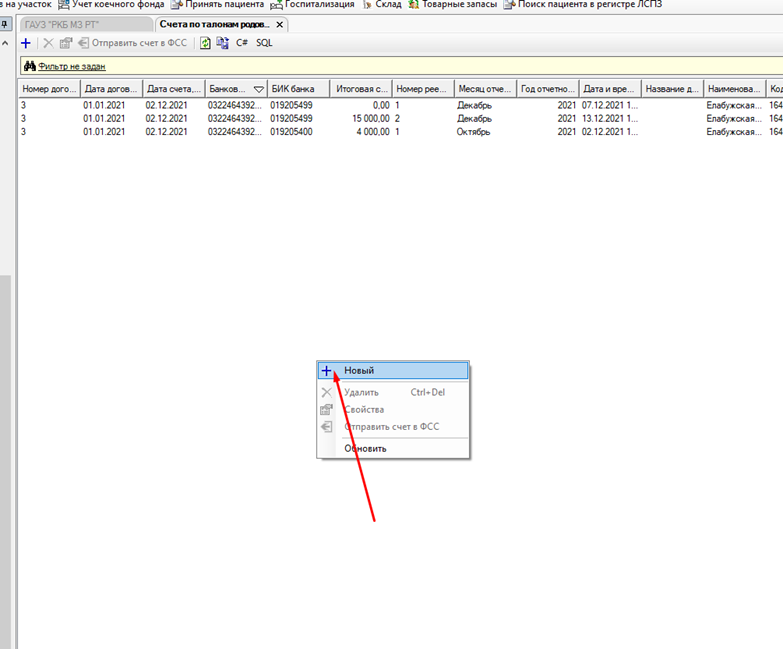Select Отправить счет в ФСС in the context menu
783x649 pixels.
click(x=393, y=427)
